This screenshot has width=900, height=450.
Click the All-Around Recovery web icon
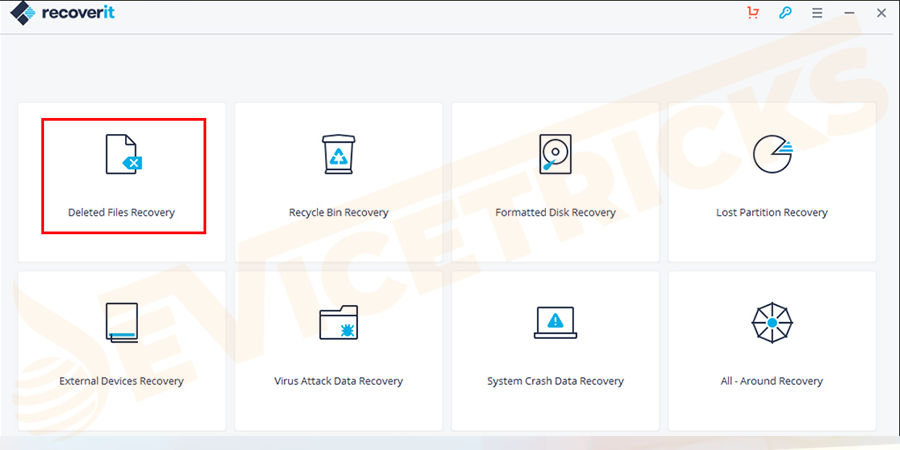[x=772, y=323]
